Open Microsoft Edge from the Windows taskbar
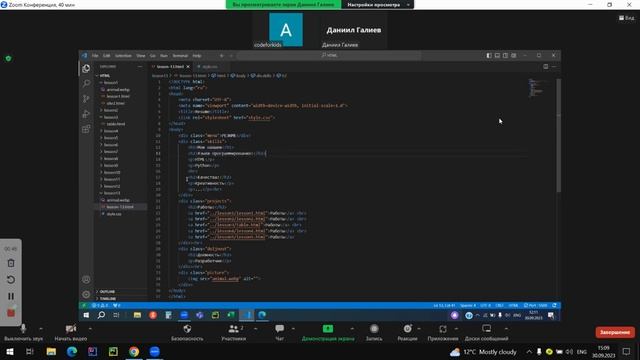 click(72, 351)
